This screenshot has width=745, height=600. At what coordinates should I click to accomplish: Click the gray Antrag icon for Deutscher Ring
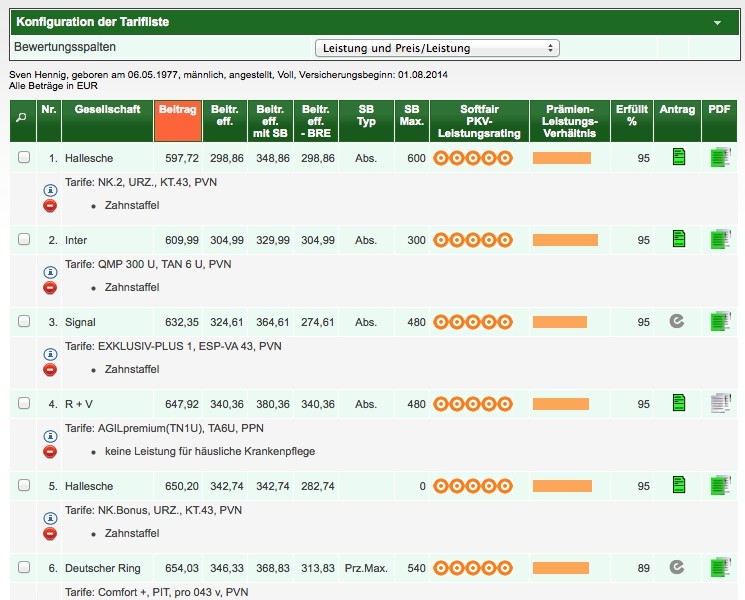(677, 567)
